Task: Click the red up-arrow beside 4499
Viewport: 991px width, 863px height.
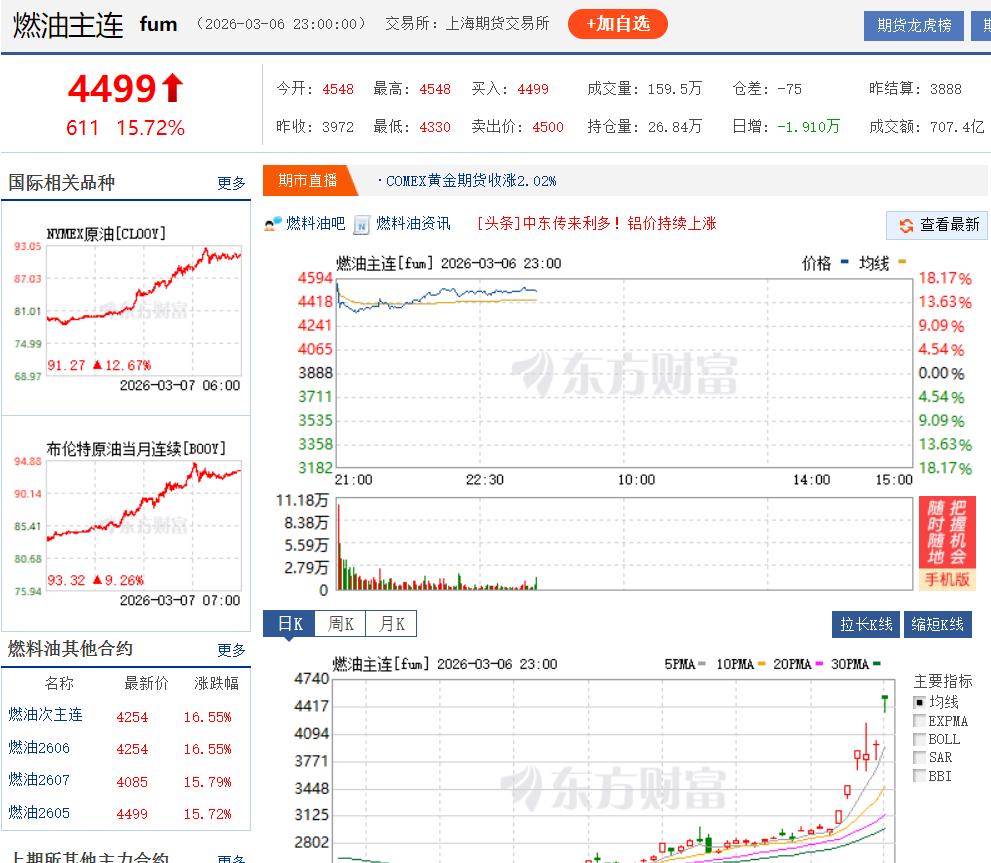Action: click(173, 88)
